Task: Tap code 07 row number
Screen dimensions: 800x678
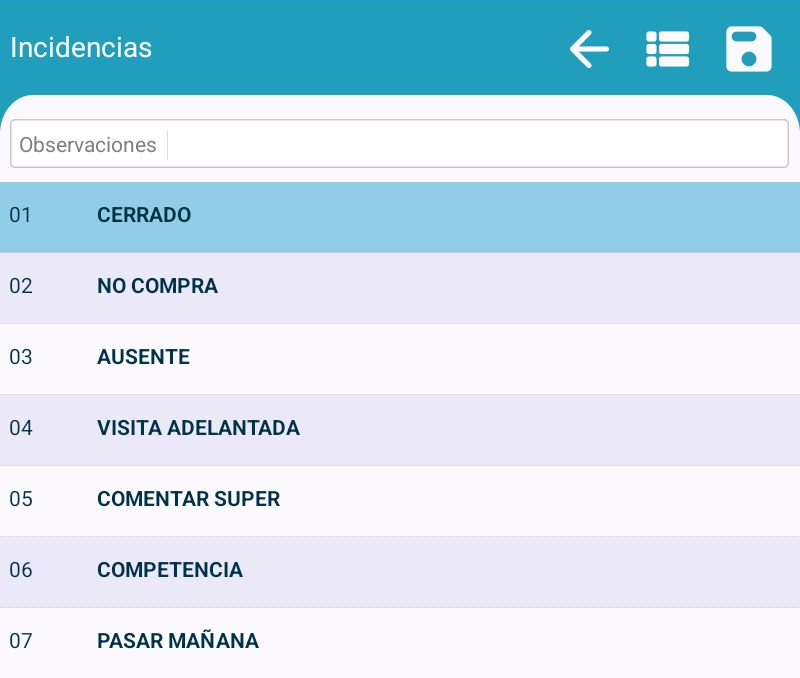Action: [x=21, y=641]
